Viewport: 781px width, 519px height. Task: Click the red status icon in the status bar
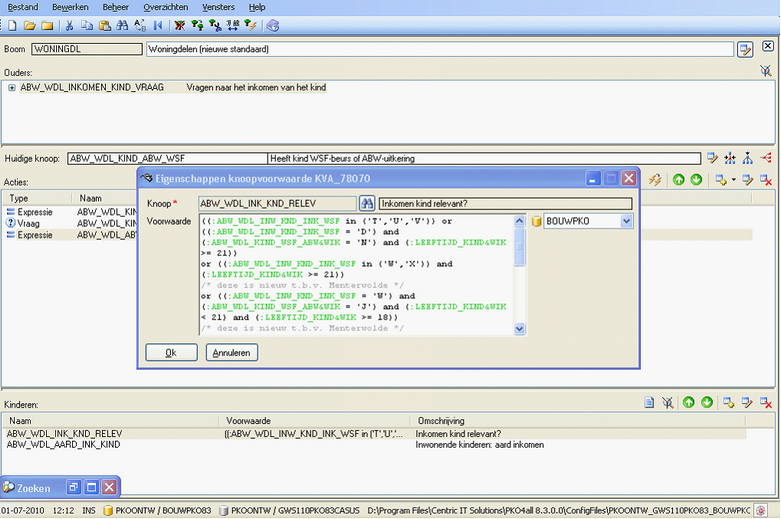coord(761,511)
